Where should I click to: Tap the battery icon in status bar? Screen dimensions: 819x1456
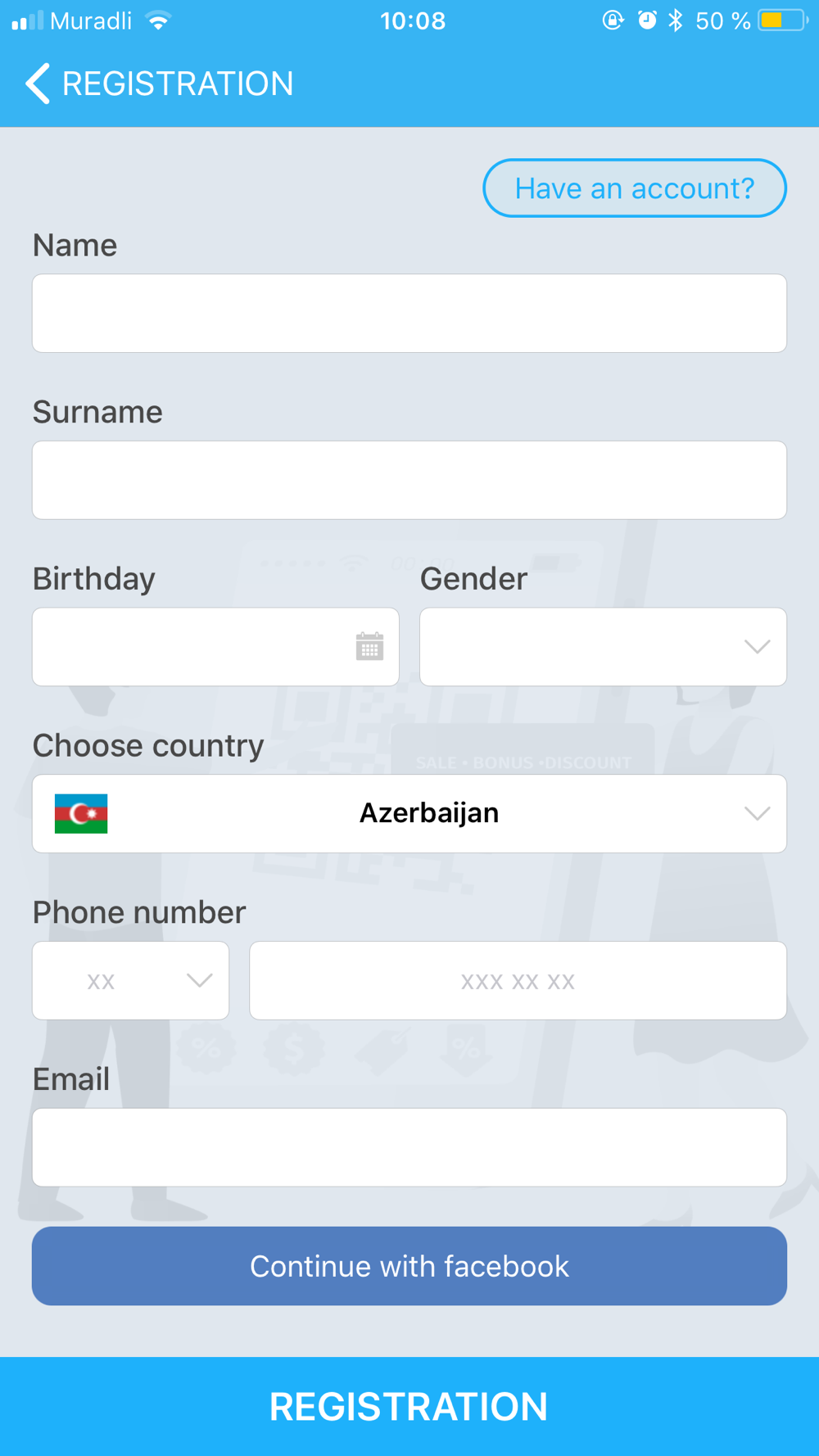[782, 20]
